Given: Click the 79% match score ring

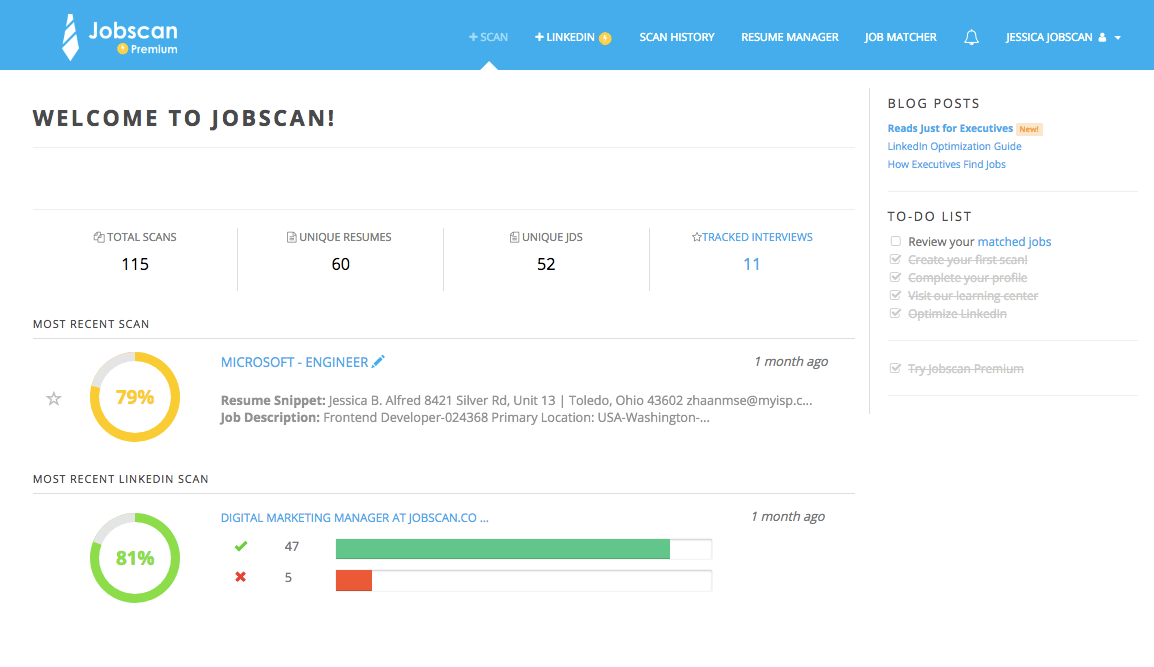Looking at the screenshot, I should [x=135, y=397].
